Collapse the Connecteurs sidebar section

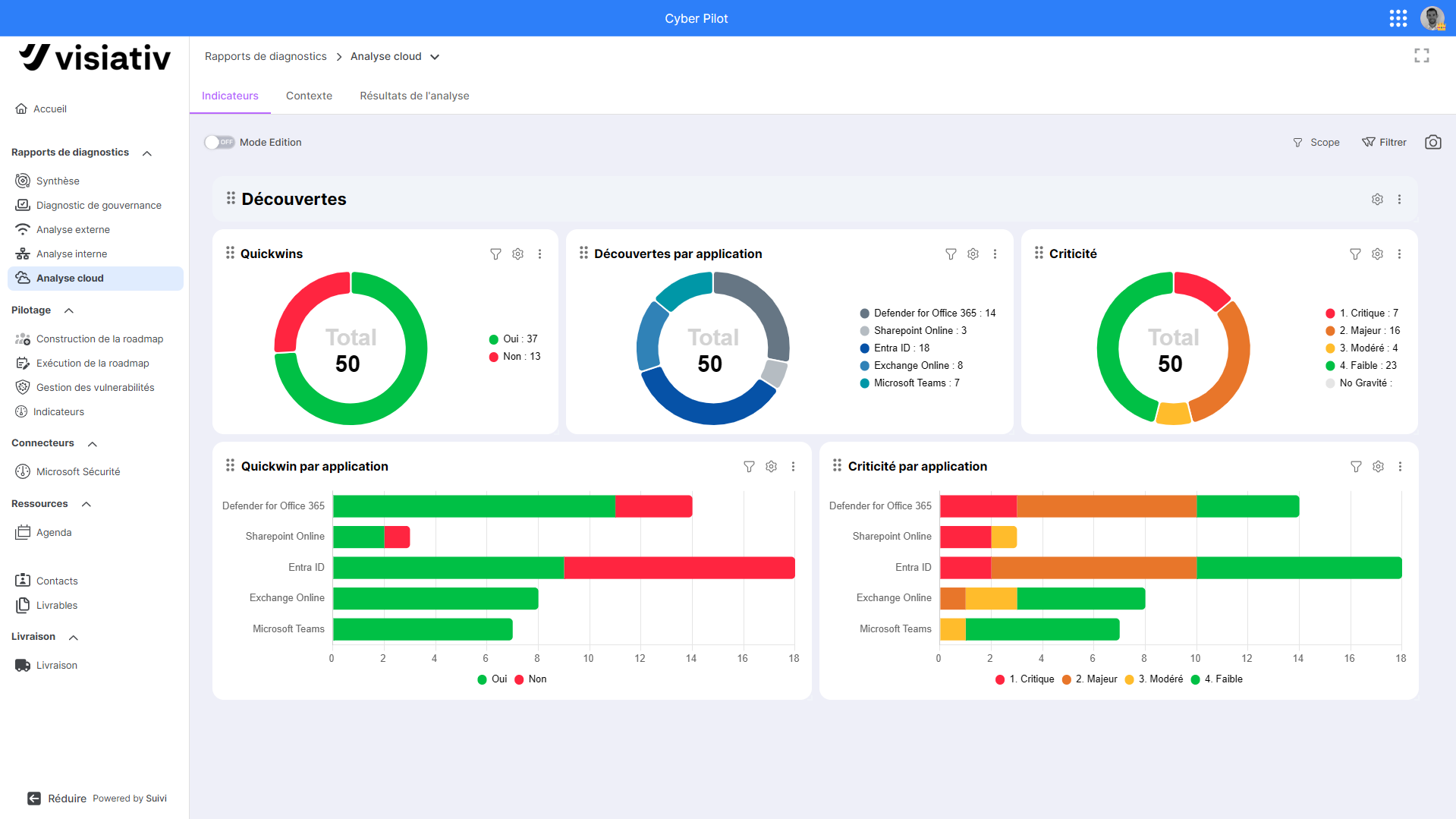click(93, 444)
